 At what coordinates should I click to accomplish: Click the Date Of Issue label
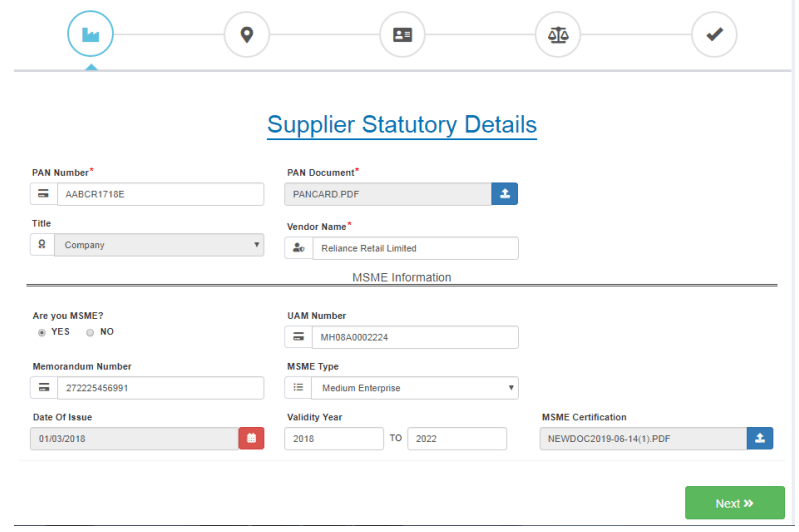(62, 417)
